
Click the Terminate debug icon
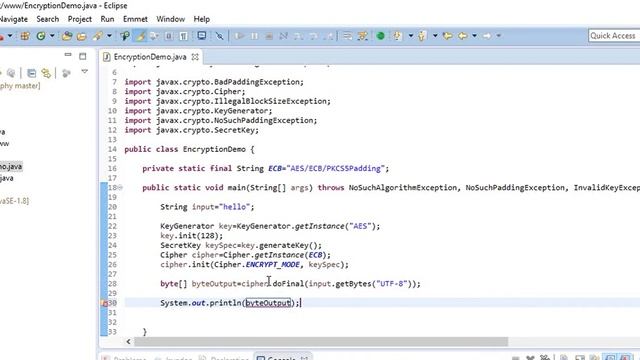[x=269, y=36]
